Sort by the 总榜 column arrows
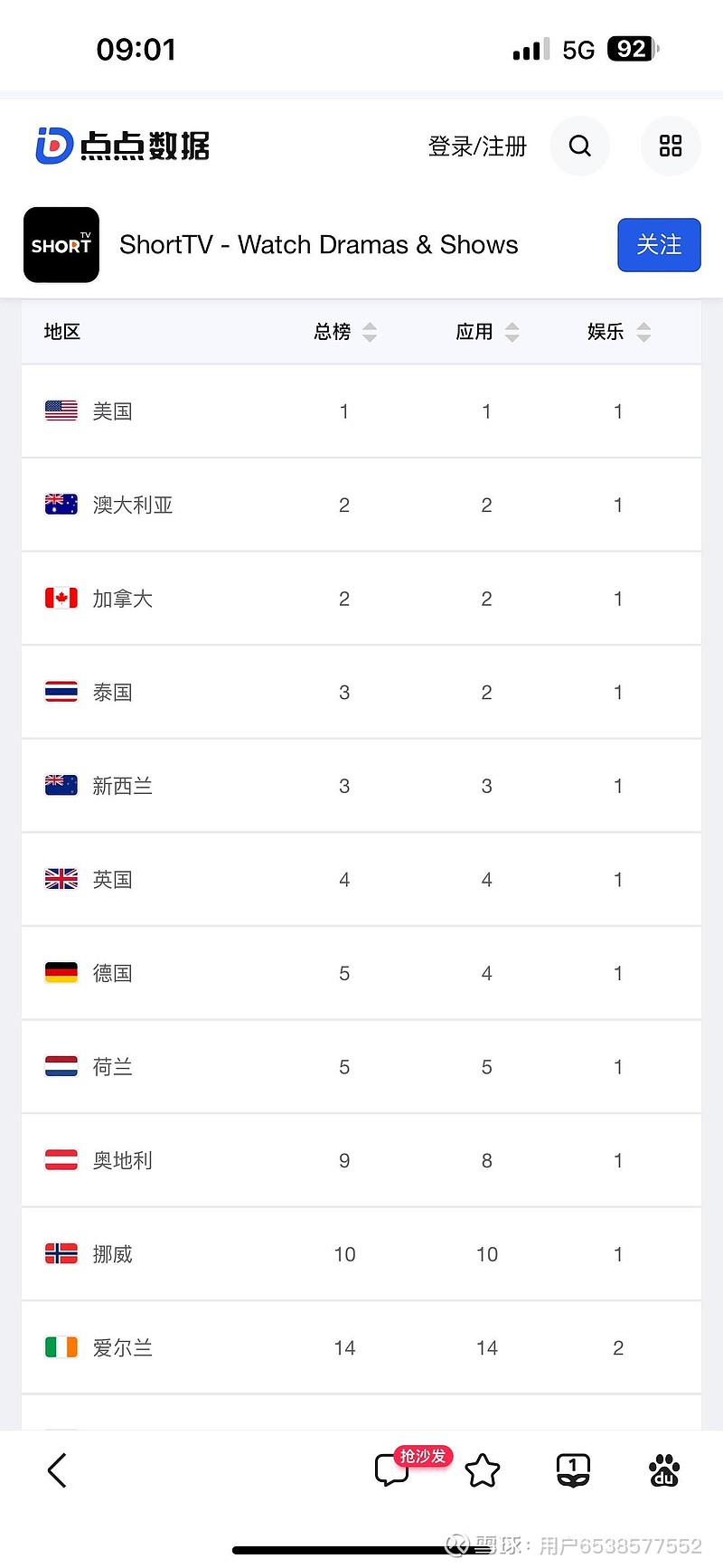This screenshot has width=723, height=1568. [370, 332]
